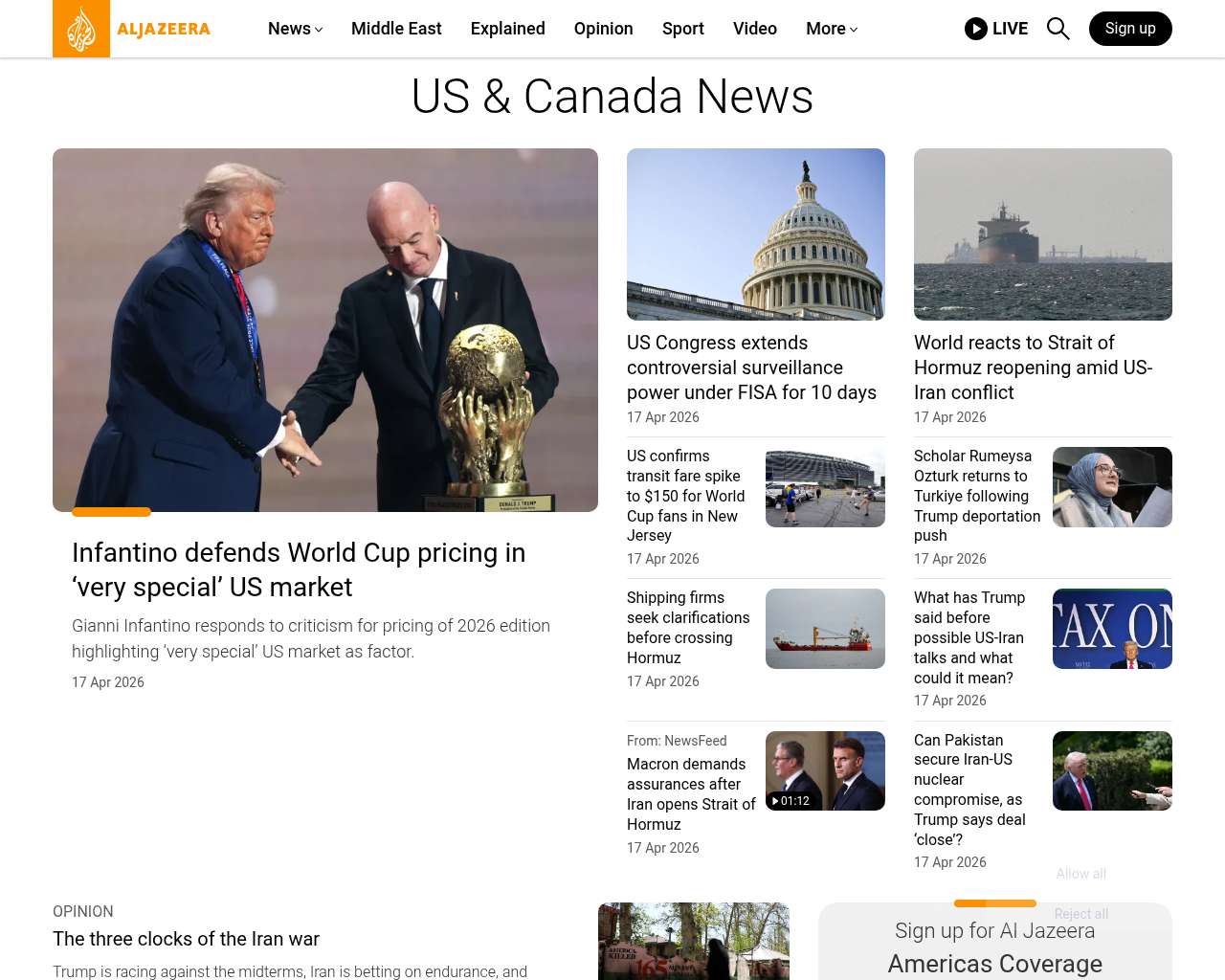The width and height of the screenshot is (1225, 980).
Task: Play the Macron video 01:12 badge
Action: [791, 801]
